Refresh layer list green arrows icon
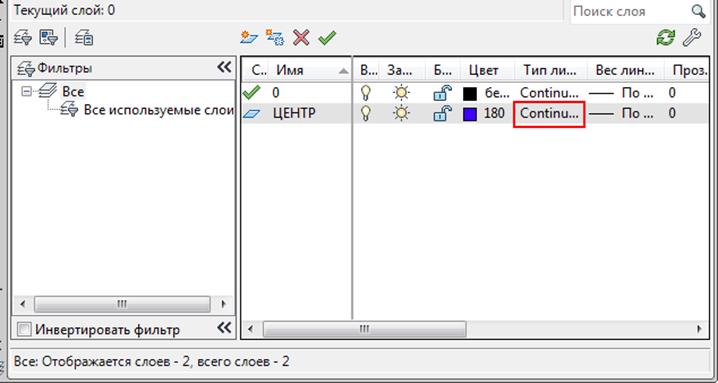This screenshot has width=718, height=383. coord(665,38)
